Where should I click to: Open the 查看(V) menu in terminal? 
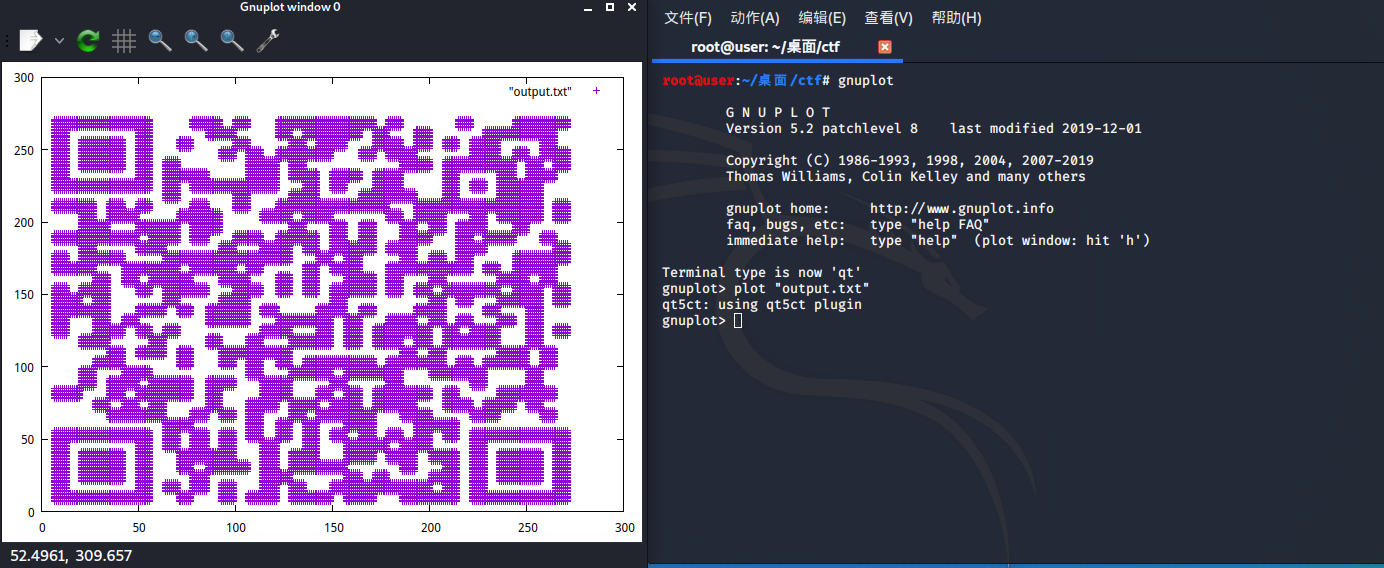click(889, 18)
